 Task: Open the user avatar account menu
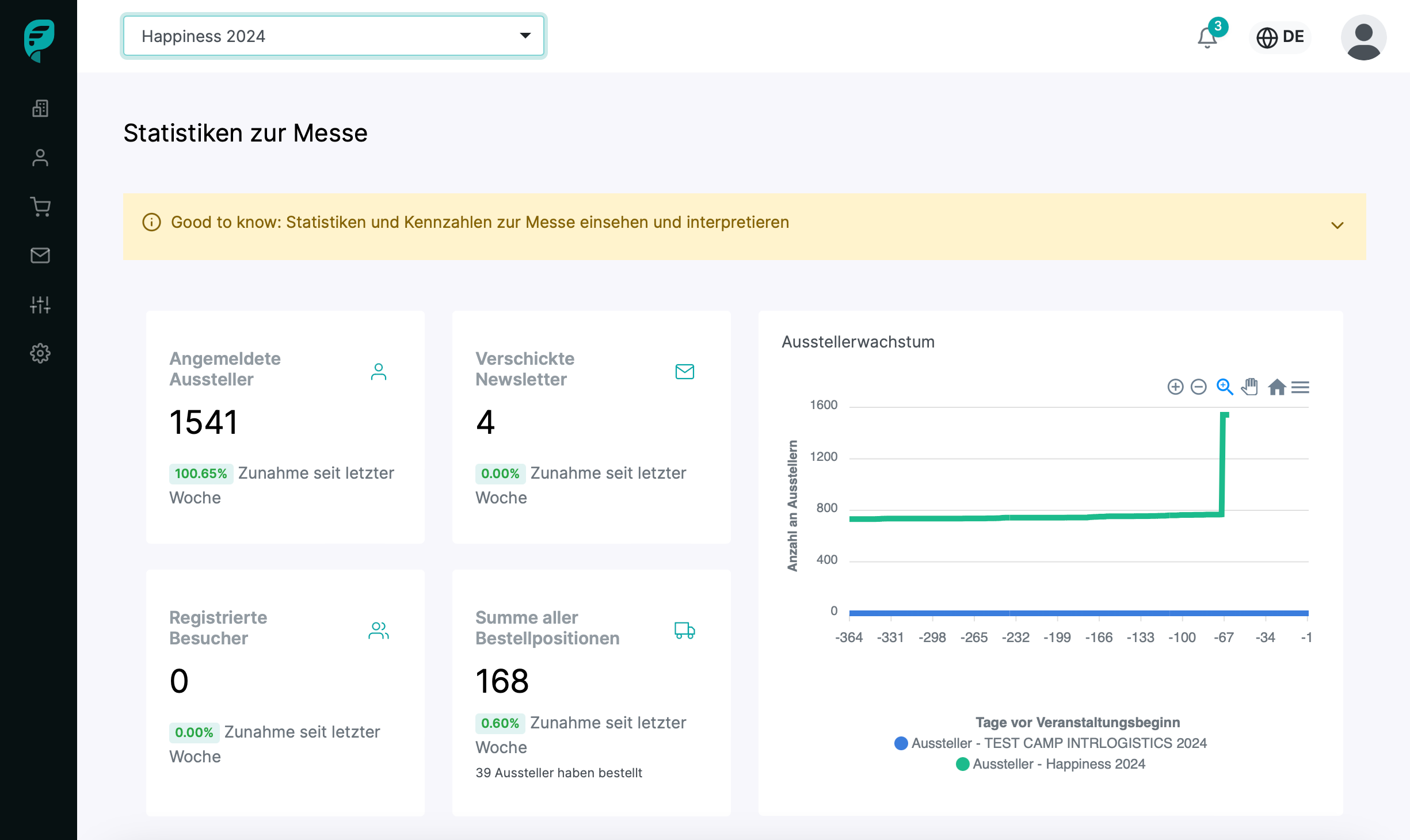coord(1363,37)
